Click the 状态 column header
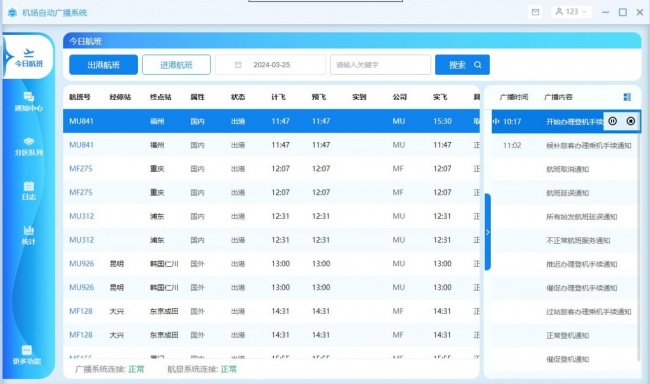The image size is (650, 384). [x=238, y=97]
